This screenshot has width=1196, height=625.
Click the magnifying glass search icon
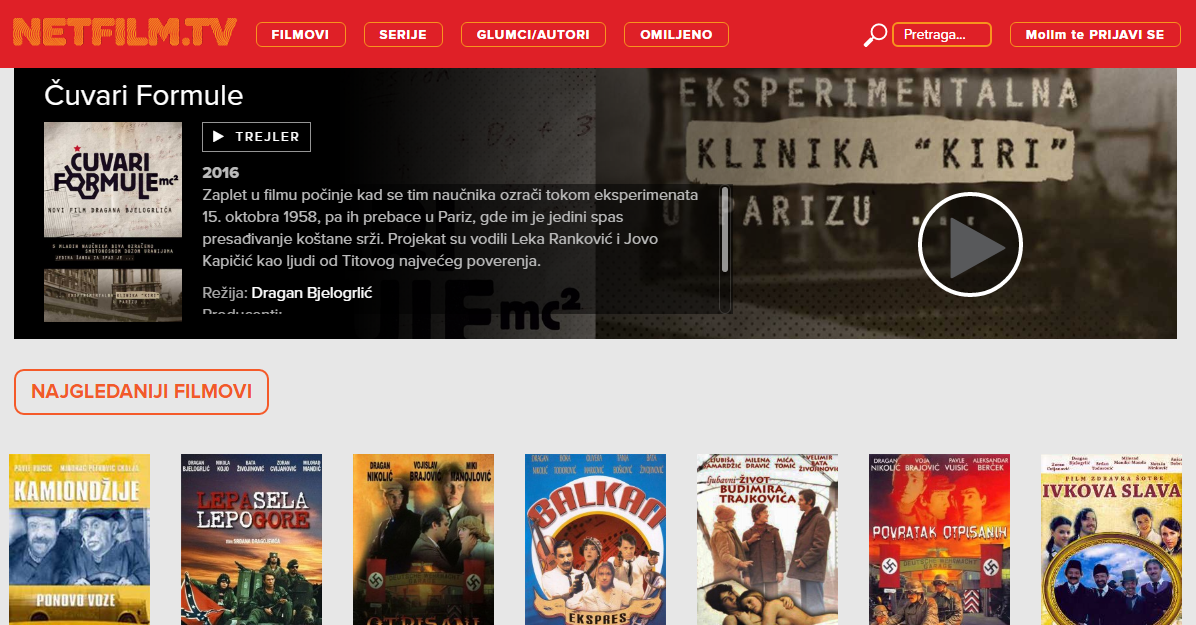(x=875, y=35)
